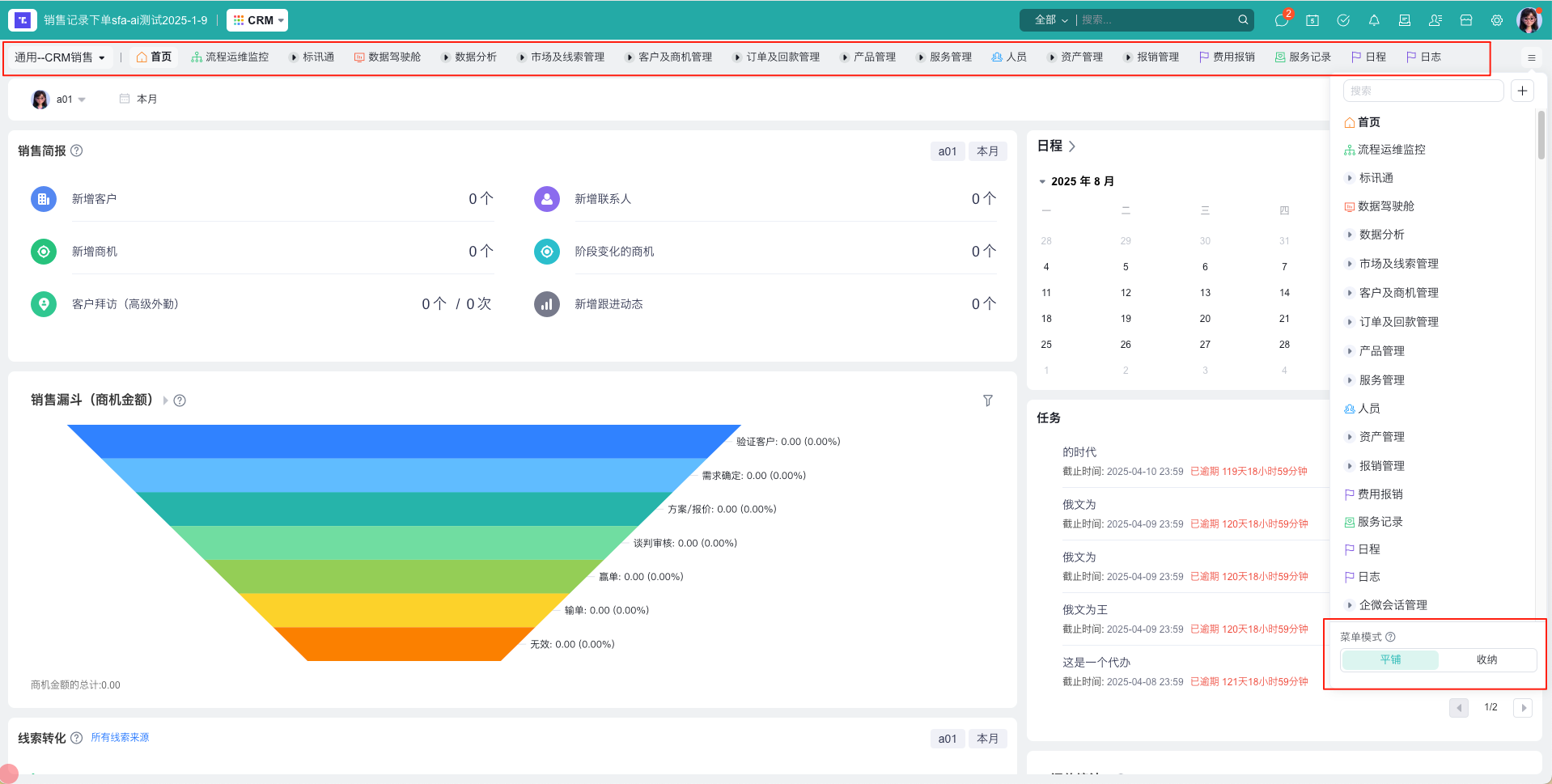Image resolution: width=1552 pixels, height=784 pixels.
Task: Select 收纳 menu mode
Action: pos(1486,659)
